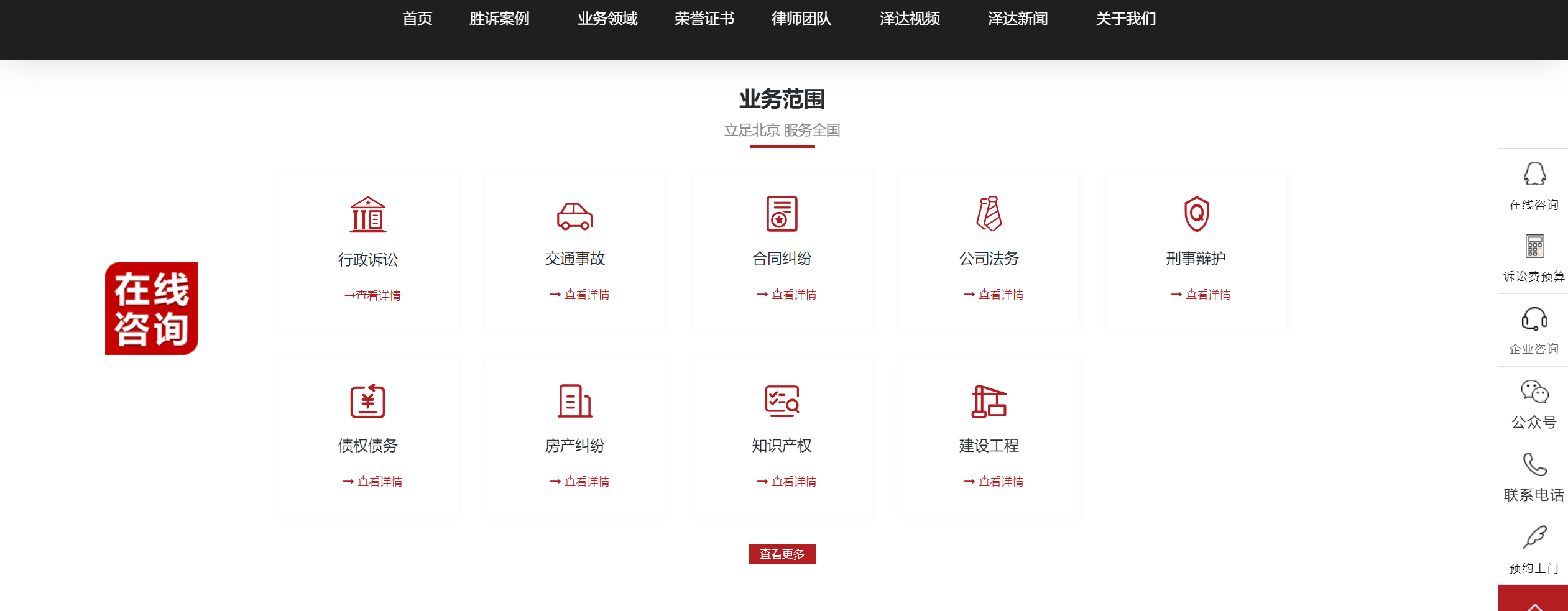Open the 胜诉案例 menu item
The width and height of the screenshot is (1568, 611).
[499, 19]
